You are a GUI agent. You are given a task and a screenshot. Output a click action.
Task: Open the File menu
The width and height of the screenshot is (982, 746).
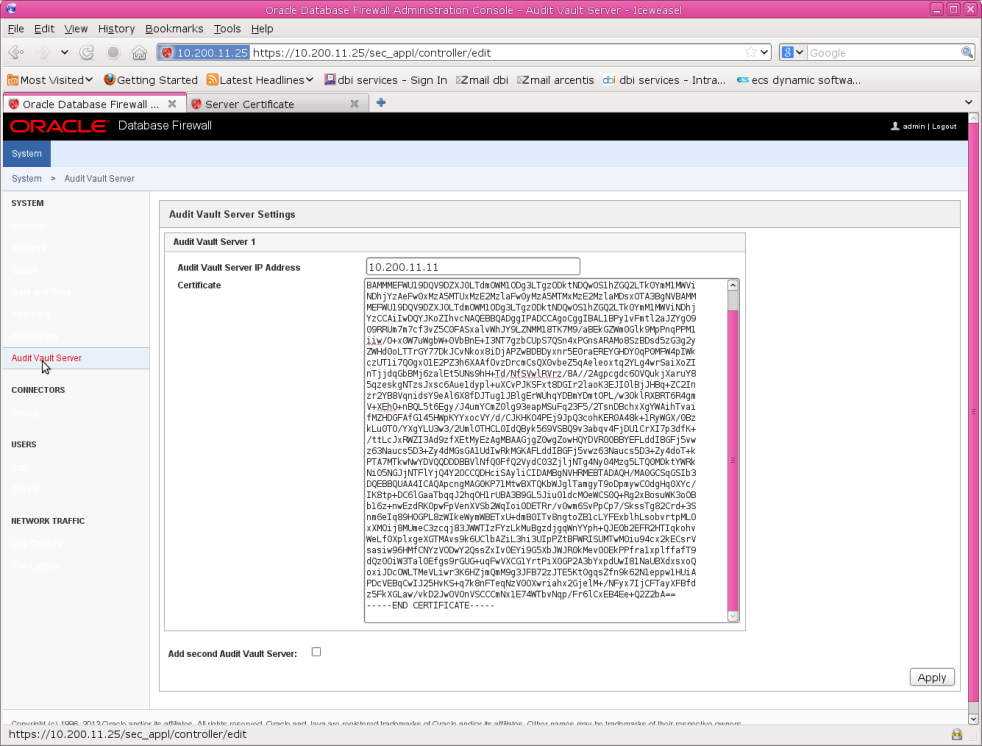click(x=16, y=29)
